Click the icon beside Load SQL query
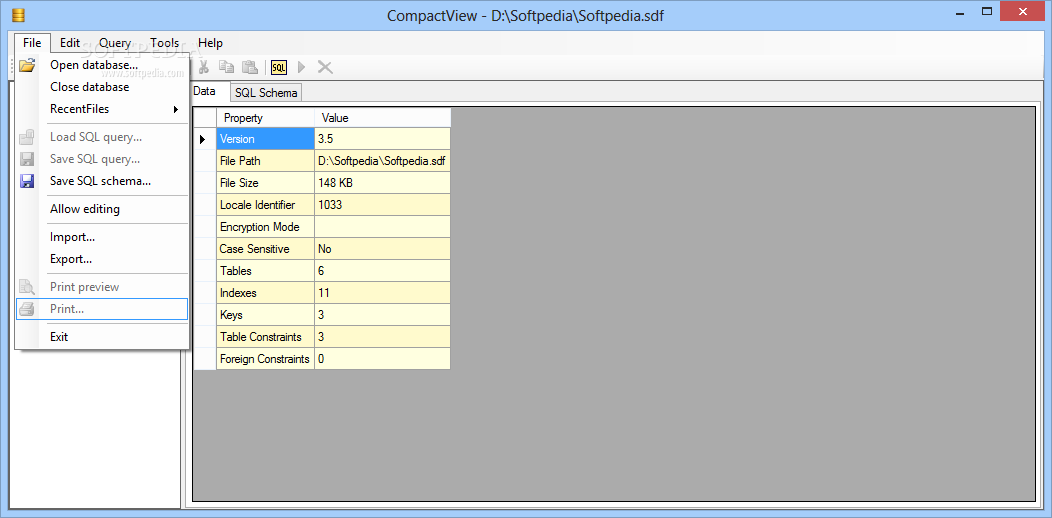 coord(27,137)
